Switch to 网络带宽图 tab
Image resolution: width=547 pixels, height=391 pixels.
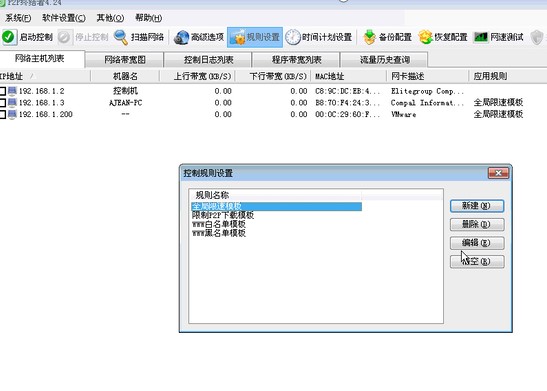(x=125, y=60)
